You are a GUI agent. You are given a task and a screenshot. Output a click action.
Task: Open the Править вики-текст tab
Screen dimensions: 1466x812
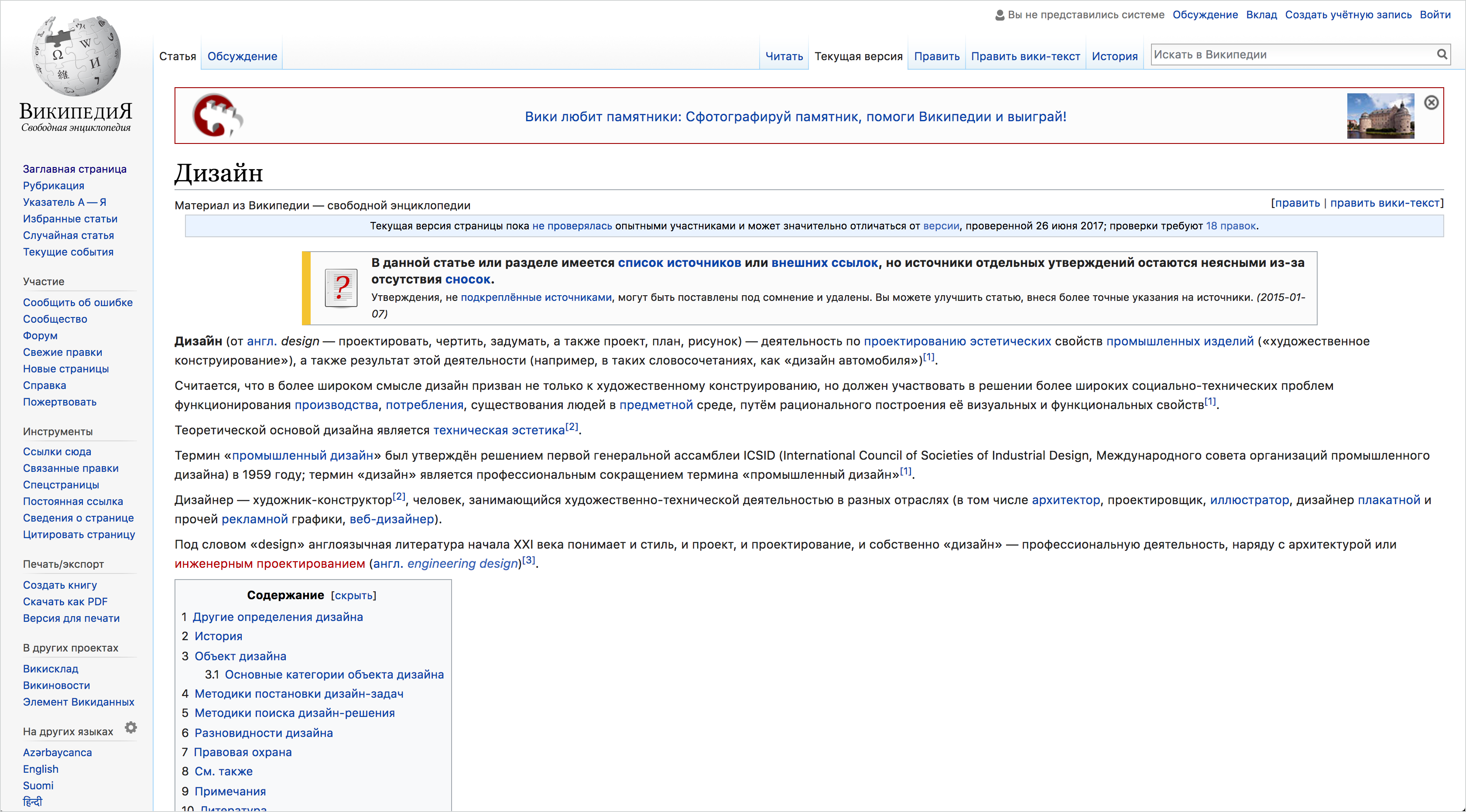point(1025,56)
